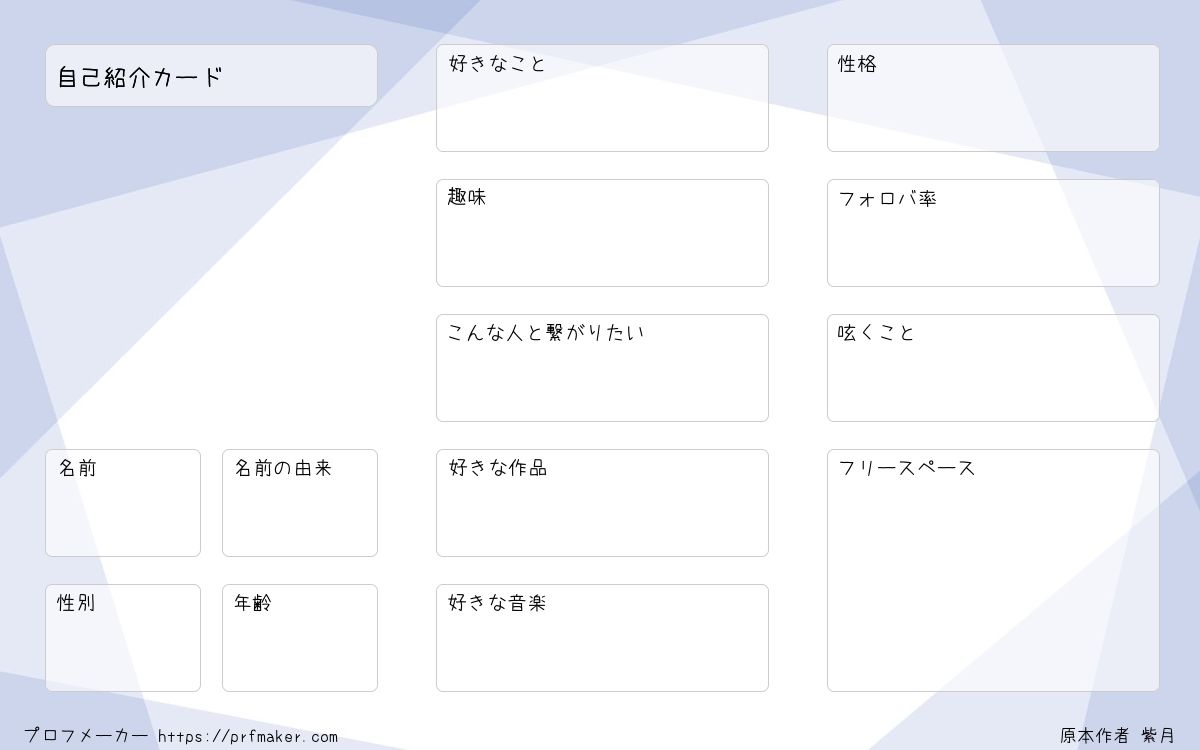Click the プロフメーカー footer text

pos(86,736)
